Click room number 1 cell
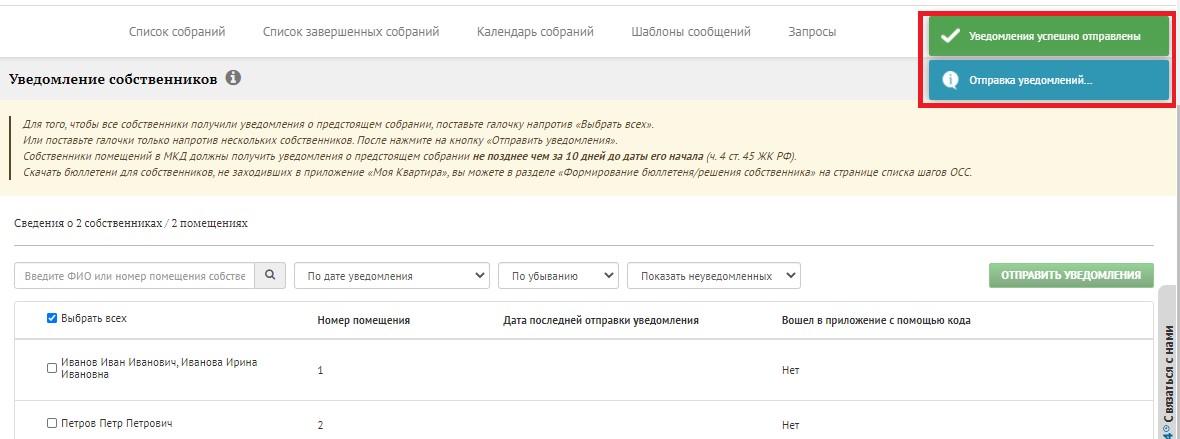 click(320, 370)
